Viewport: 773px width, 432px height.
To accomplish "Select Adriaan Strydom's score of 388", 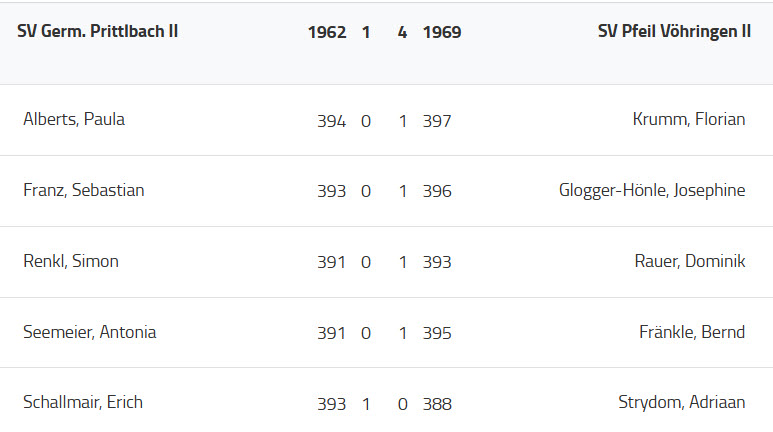I will tap(437, 404).
